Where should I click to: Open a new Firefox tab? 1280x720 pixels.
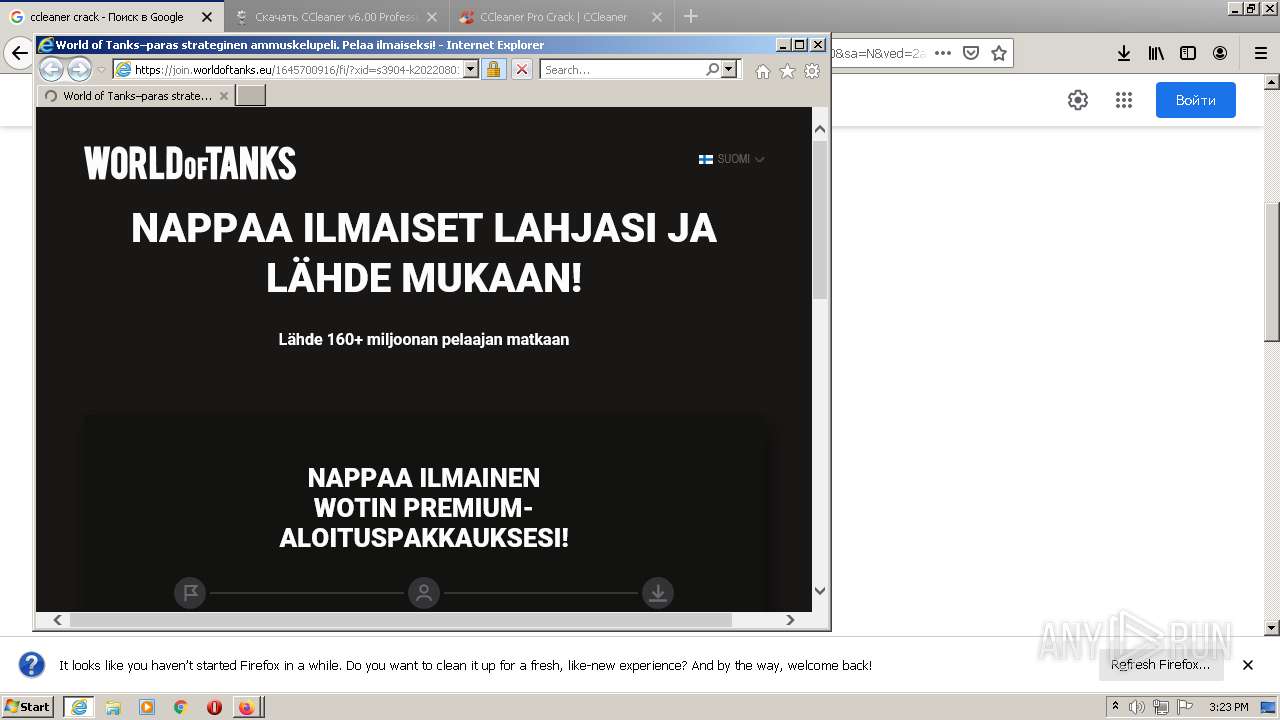[x=691, y=17]
